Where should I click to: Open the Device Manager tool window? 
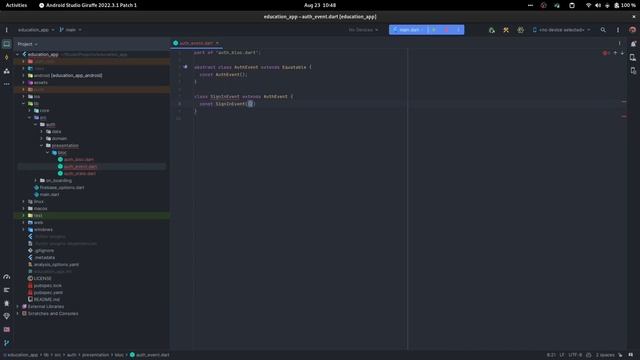633,58
